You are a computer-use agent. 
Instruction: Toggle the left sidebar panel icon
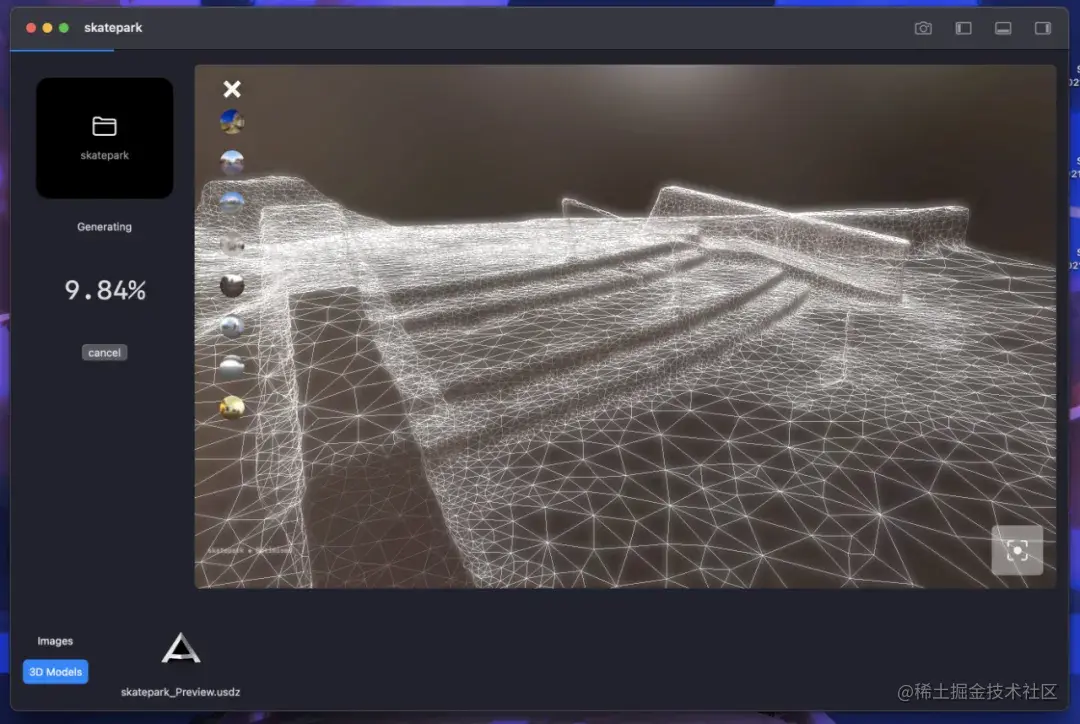[963, 28]
